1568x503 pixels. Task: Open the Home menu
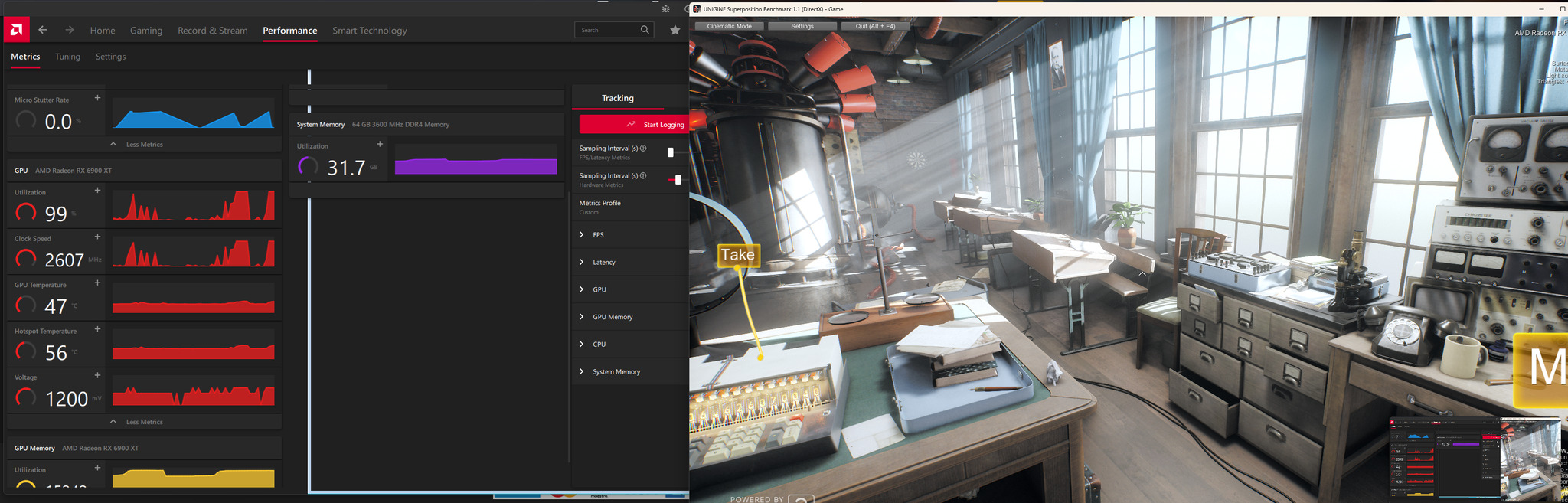coord(103,31)
